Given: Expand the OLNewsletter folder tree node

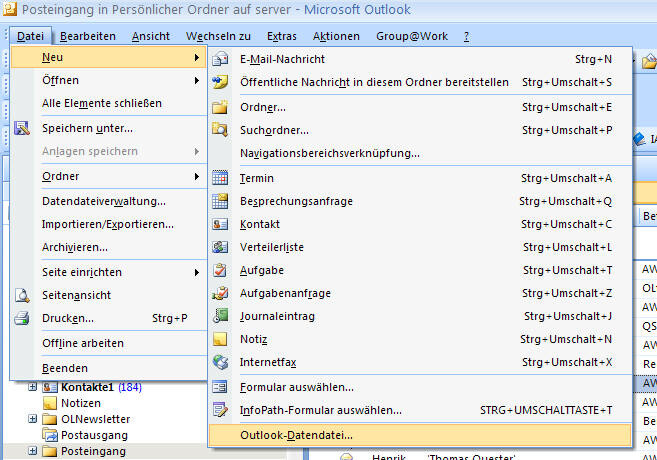Looking at the screenshot, I should tap(33, 419).
